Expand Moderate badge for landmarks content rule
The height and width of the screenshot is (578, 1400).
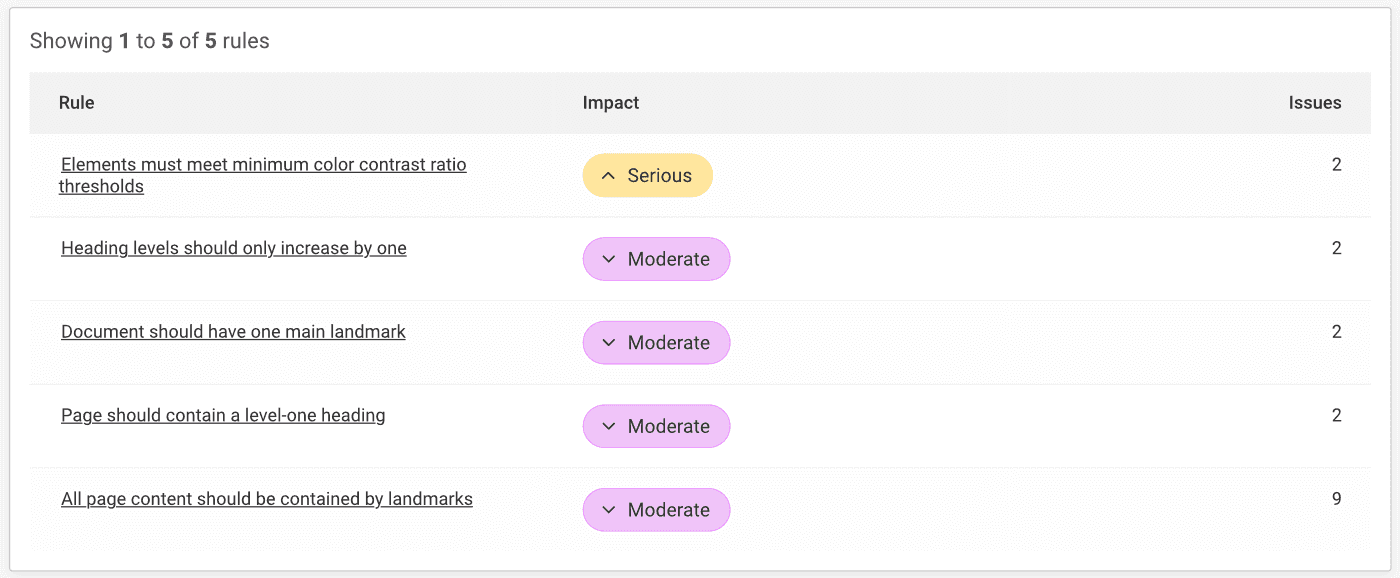coord(656,510)
